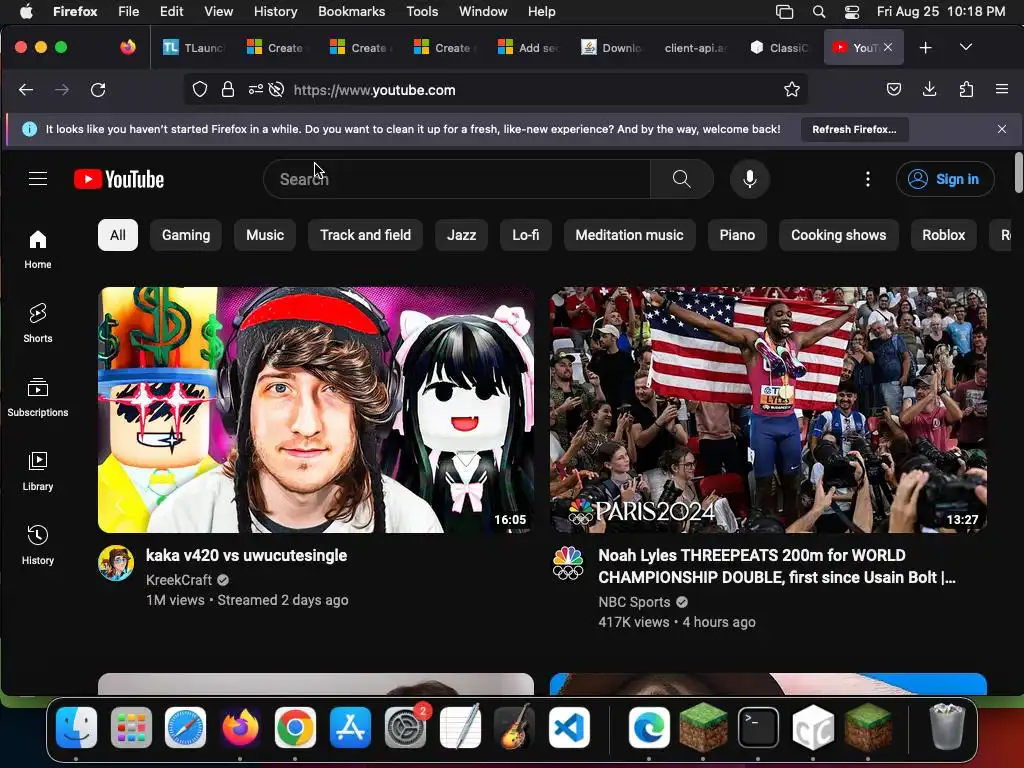This screenshot has height=768, width=1024.
Task: Select the Gaming filter chip
Action: [186, 235]
